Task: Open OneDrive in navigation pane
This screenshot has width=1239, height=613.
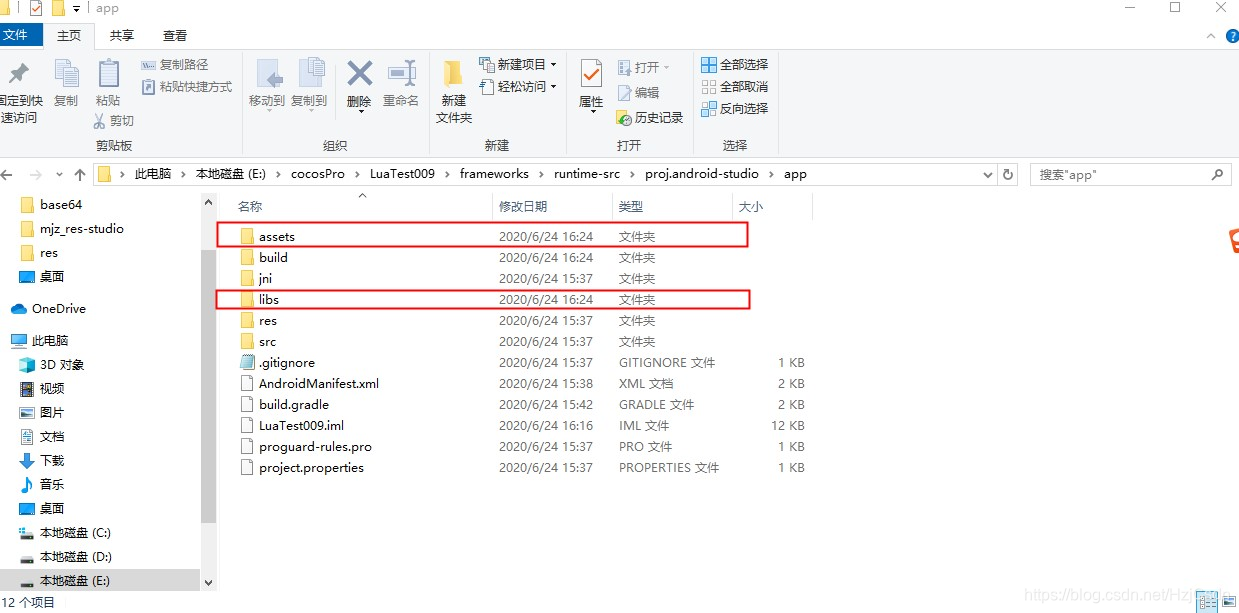Action: [x=59, y=308]
